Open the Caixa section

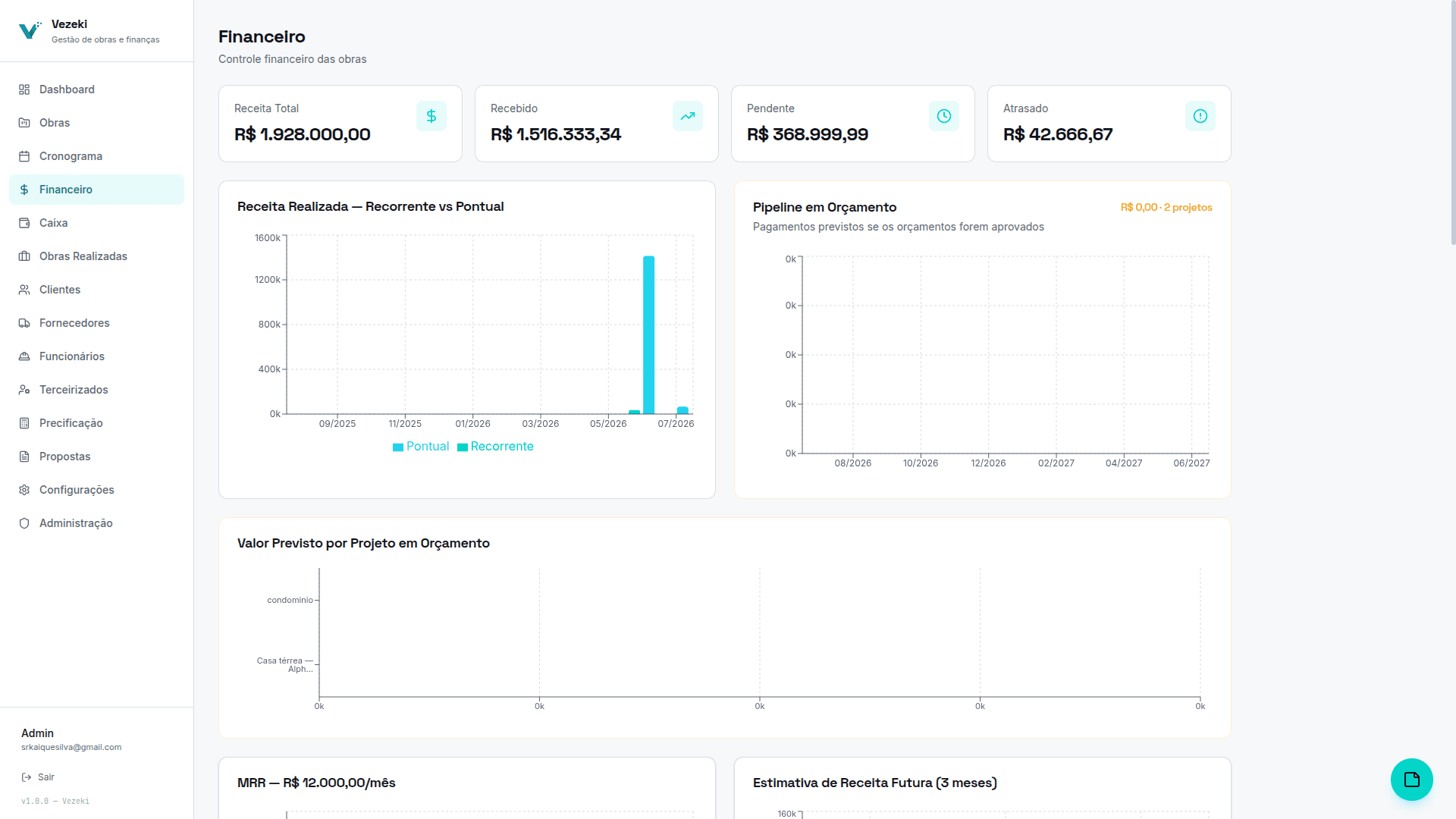tap(96, 223)
